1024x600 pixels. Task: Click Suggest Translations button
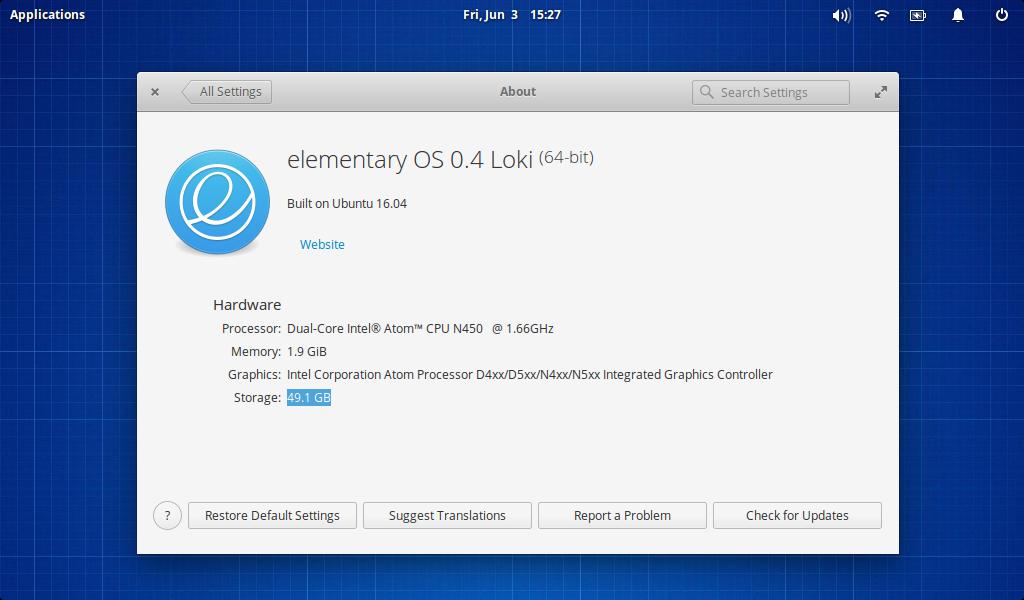(x=447, y=515)
